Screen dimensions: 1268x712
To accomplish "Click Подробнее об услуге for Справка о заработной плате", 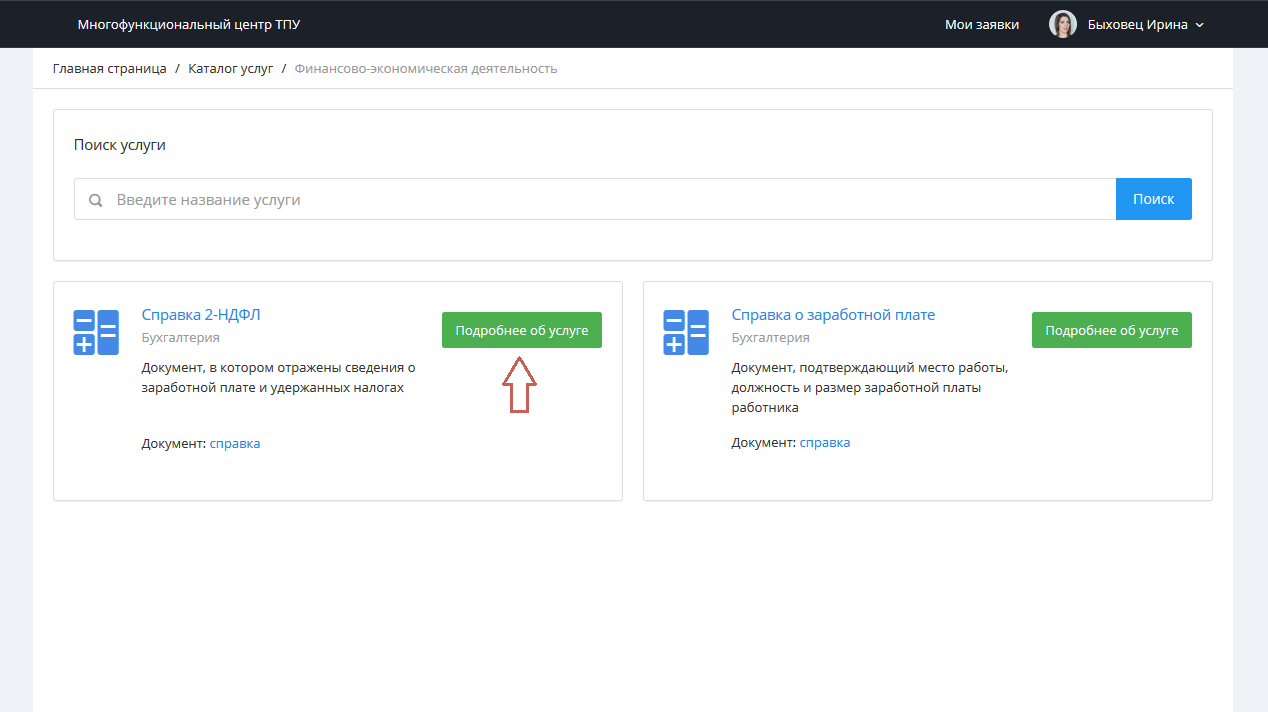I will tap(1111, 330).
